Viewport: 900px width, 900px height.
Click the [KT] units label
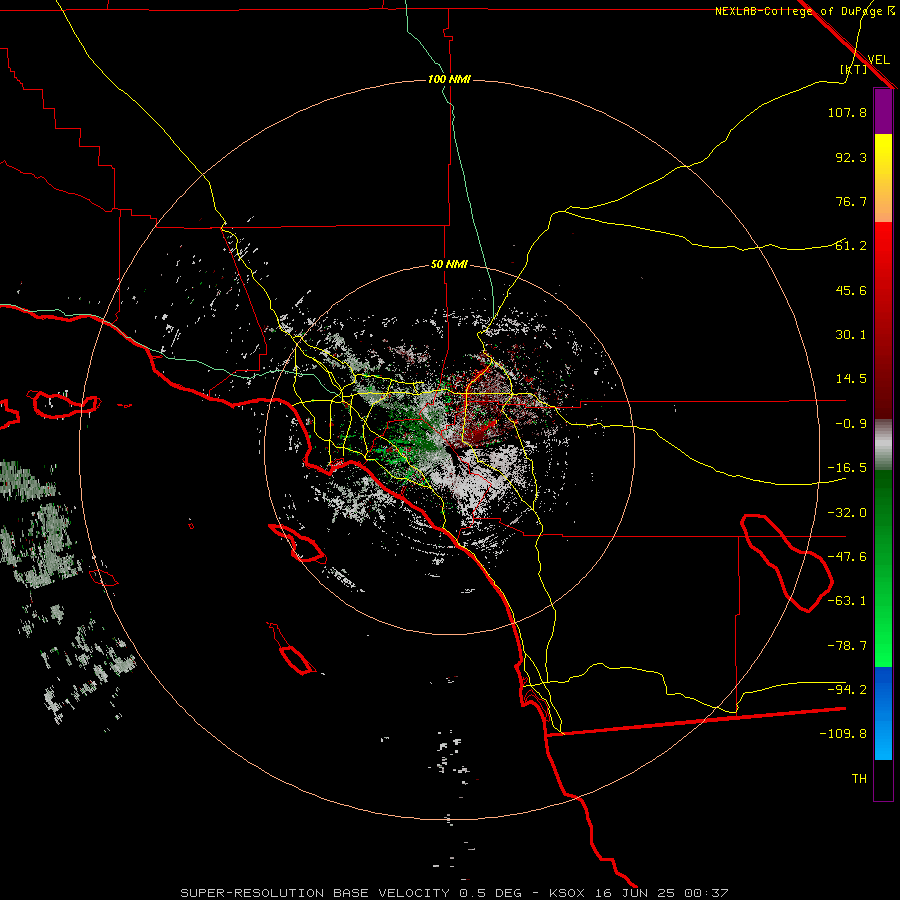854,69
